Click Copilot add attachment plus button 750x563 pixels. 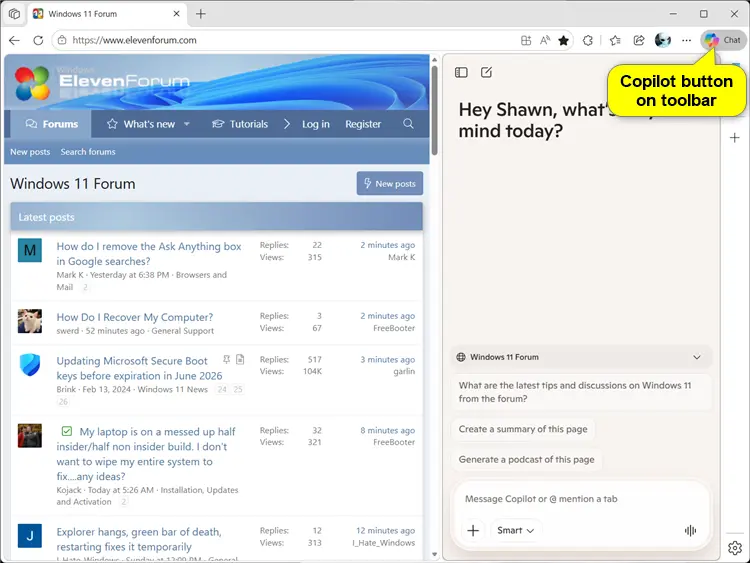(x=473, y=530)
